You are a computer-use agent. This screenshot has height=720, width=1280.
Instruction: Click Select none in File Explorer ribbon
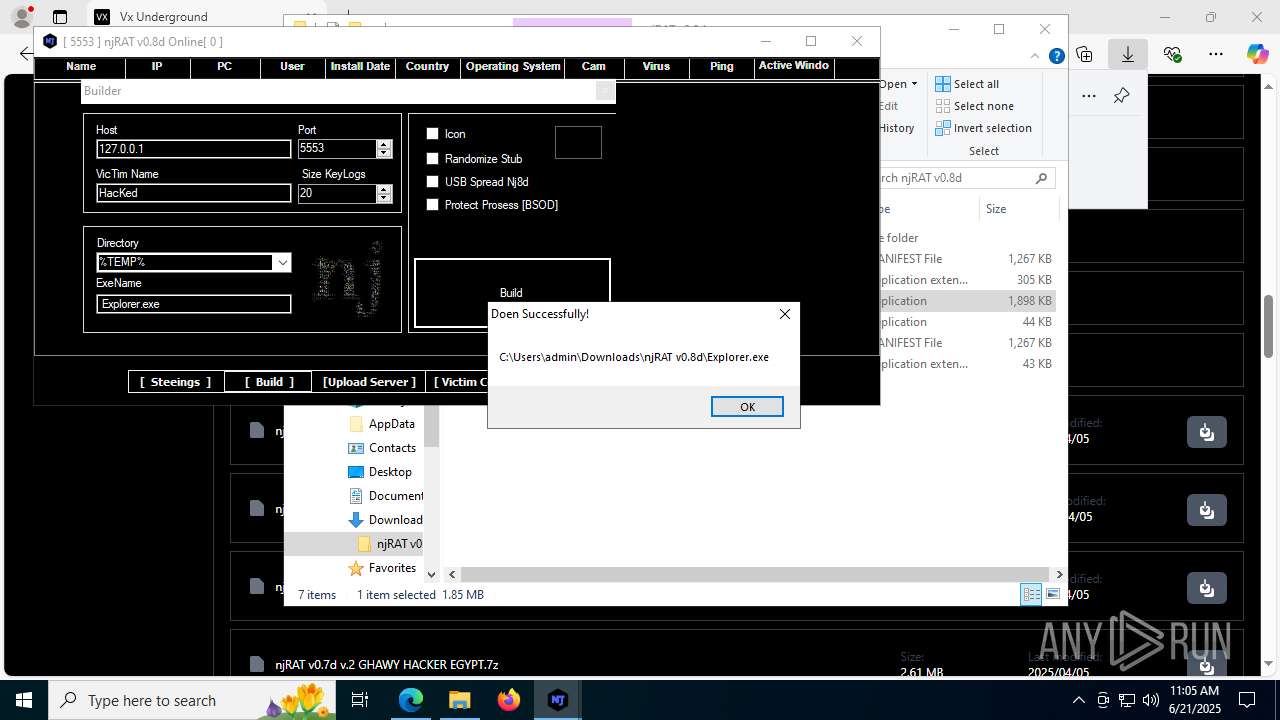975,106
